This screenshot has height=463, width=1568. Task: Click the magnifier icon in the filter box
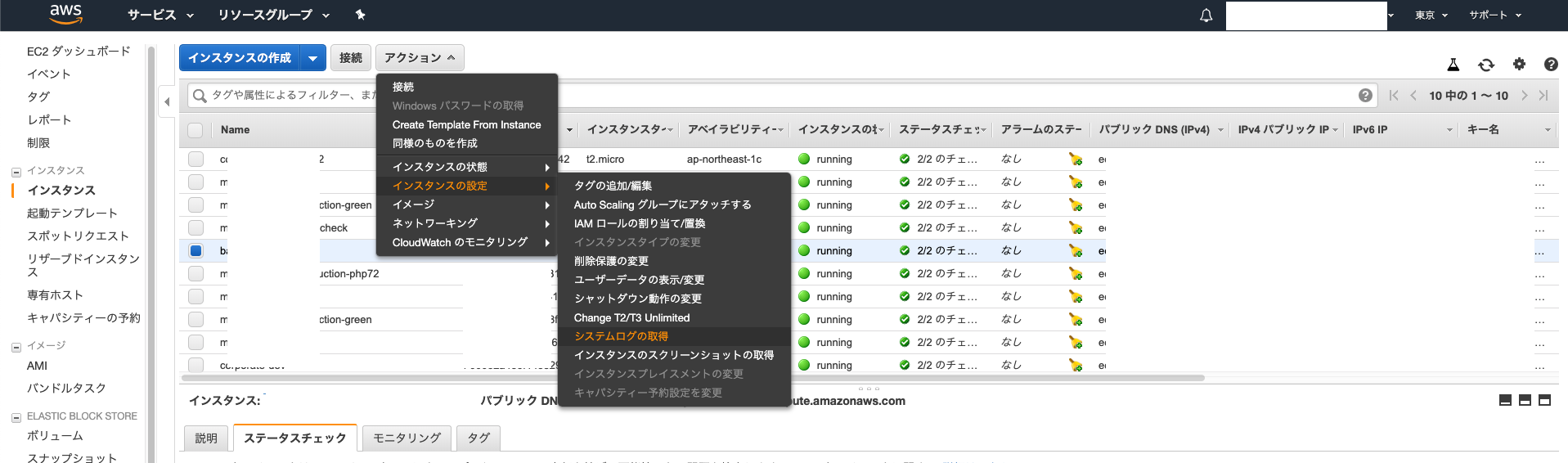point(199,96)
